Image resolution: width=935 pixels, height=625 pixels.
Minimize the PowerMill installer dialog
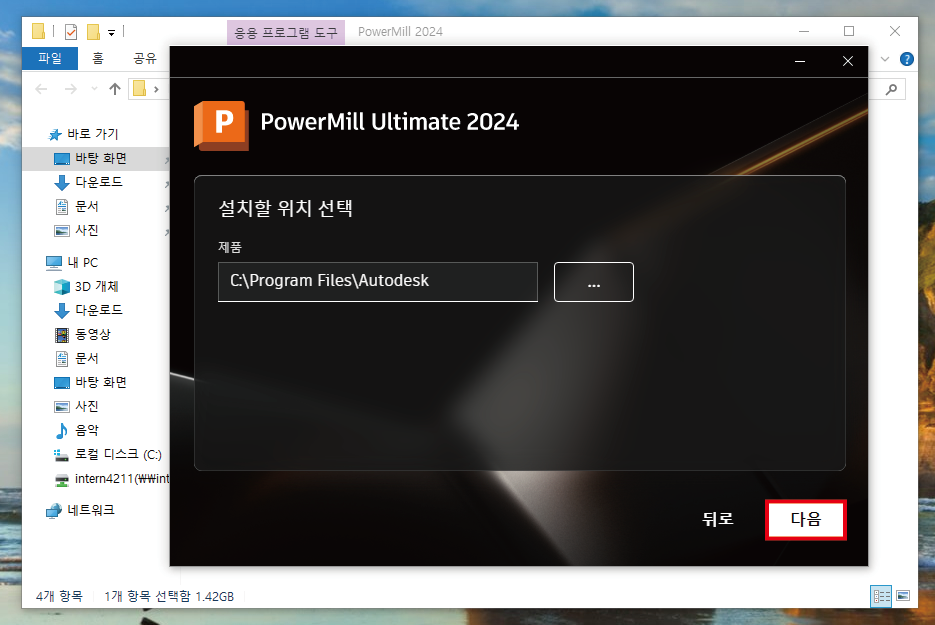(800, 61)
